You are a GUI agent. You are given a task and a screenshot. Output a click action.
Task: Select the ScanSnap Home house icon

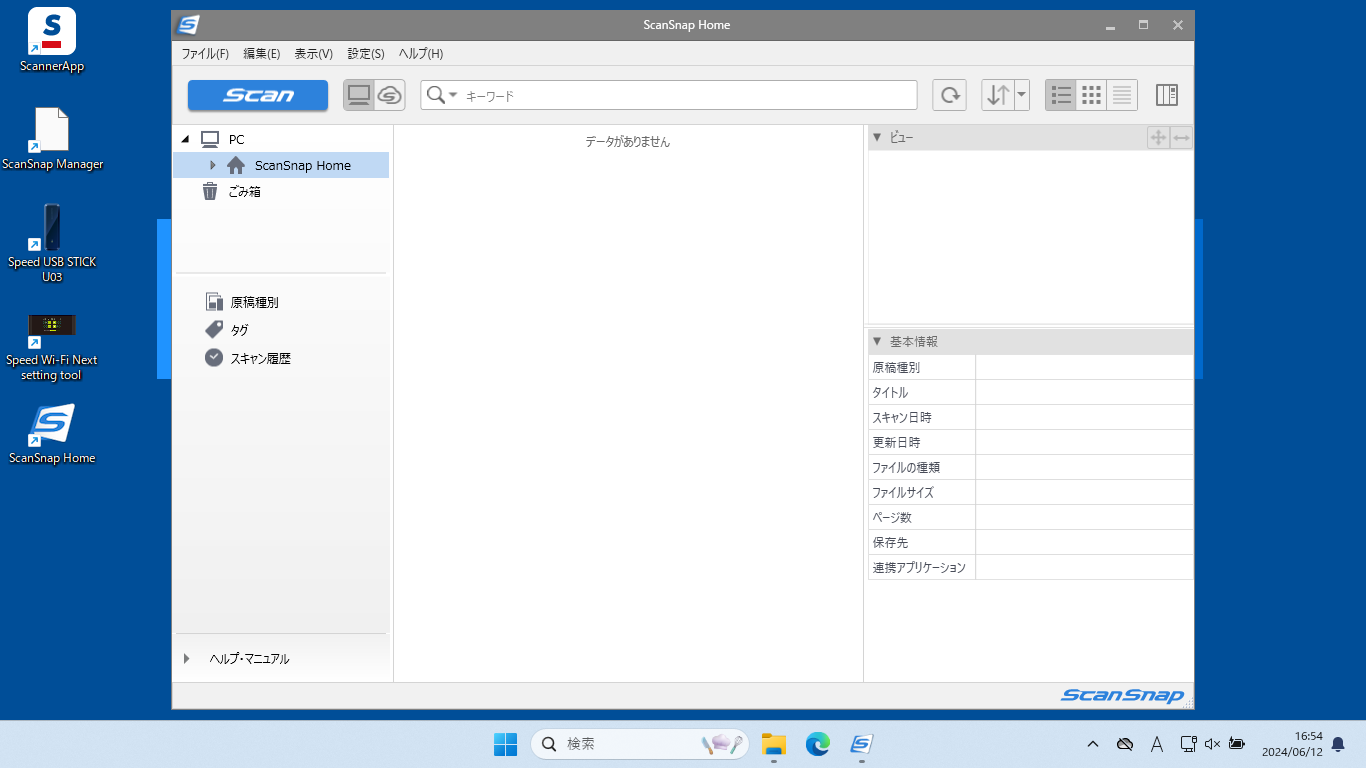(236, 165)
